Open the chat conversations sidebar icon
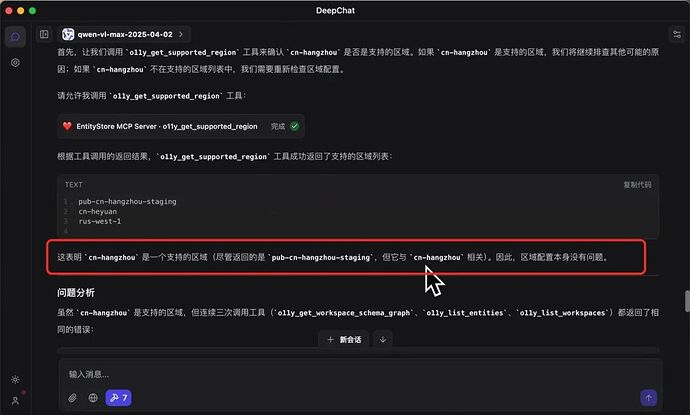Screen dimensions: 690x415 (15, 37)
